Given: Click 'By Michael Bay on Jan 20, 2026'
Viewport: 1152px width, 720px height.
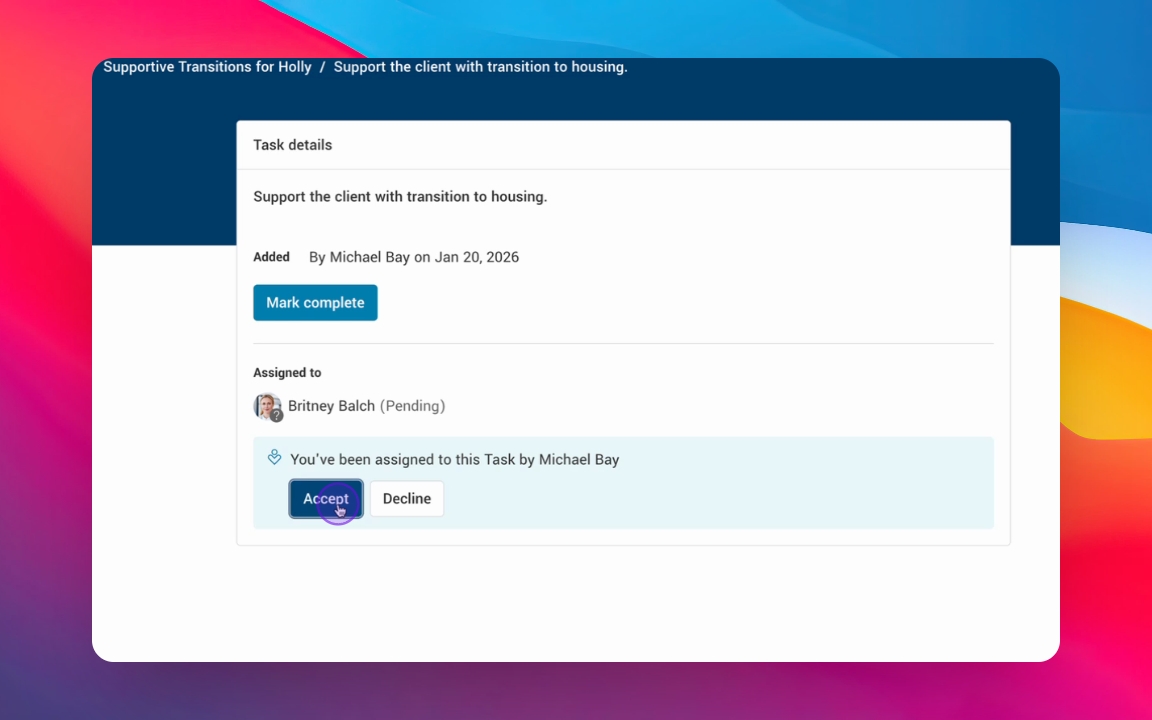Looking at the screenshot, I should (x=414, y=257).
